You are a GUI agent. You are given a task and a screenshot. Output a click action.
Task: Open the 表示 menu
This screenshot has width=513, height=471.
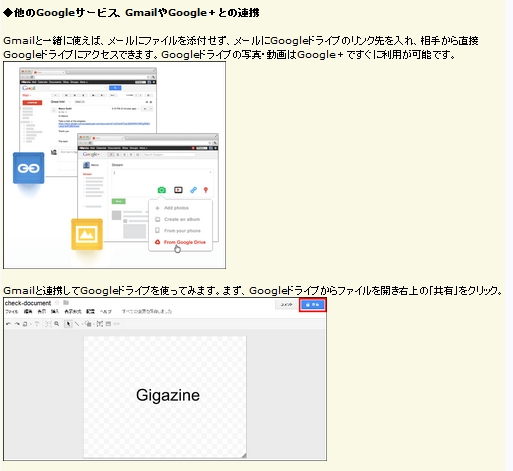coord(41,312)
